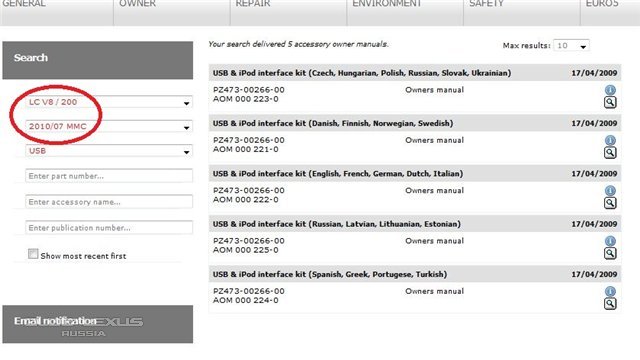Screen dimensions: 640x360
Task: Open info icon for AOM 000 223-0
Action: click(x=610, y=90)
